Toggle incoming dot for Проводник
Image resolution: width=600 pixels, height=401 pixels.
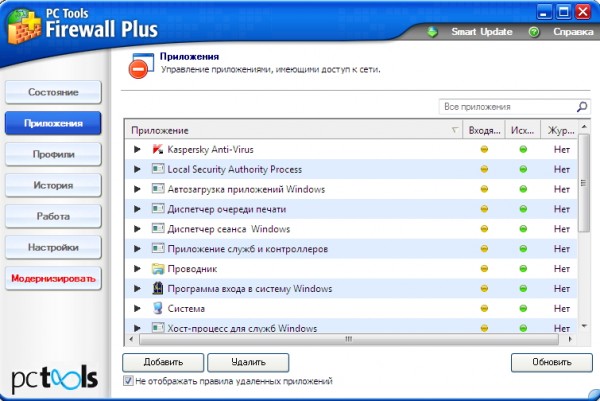tap(484, 269)
